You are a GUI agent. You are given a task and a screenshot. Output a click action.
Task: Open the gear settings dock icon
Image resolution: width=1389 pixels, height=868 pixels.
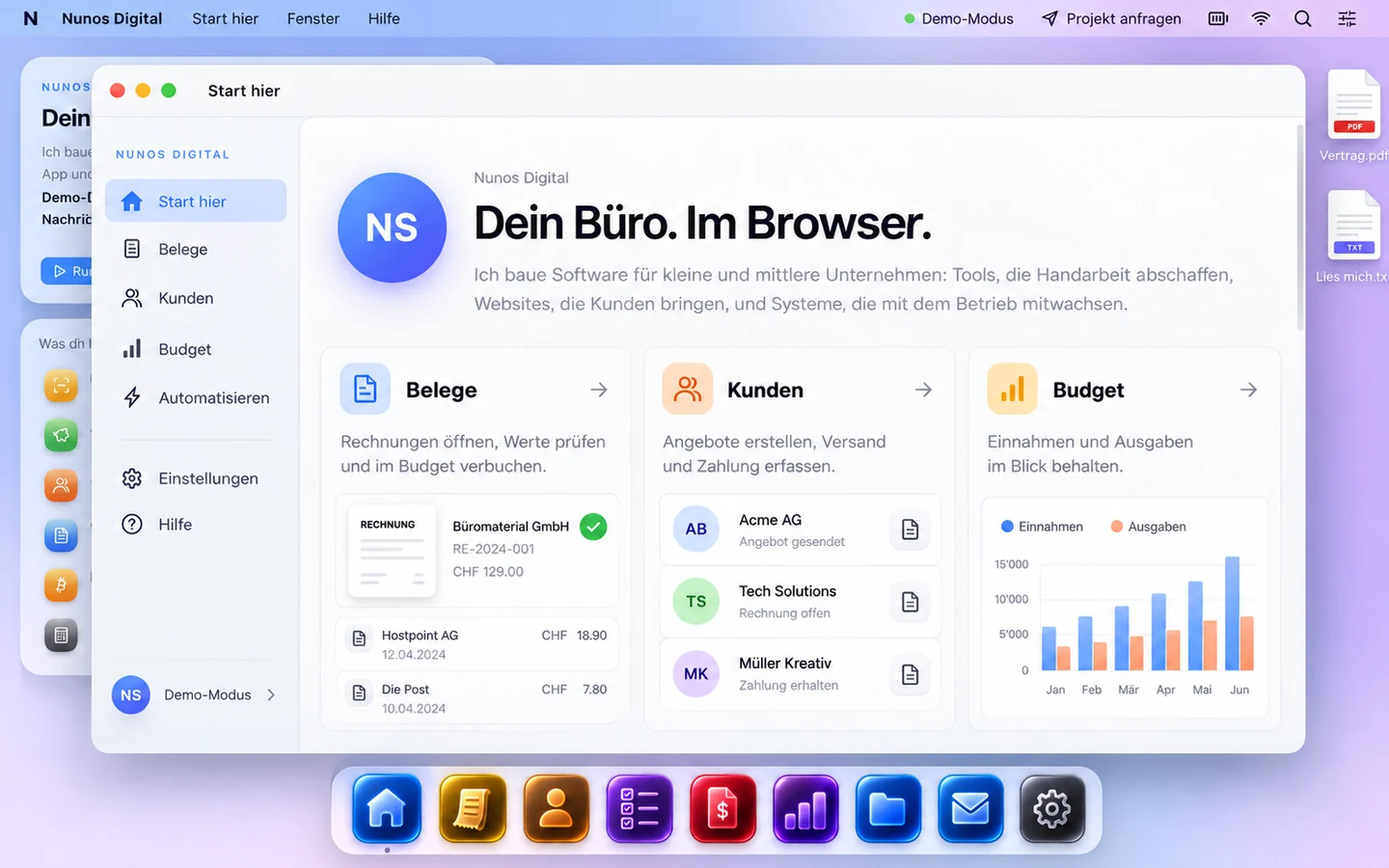[1052, 808]
